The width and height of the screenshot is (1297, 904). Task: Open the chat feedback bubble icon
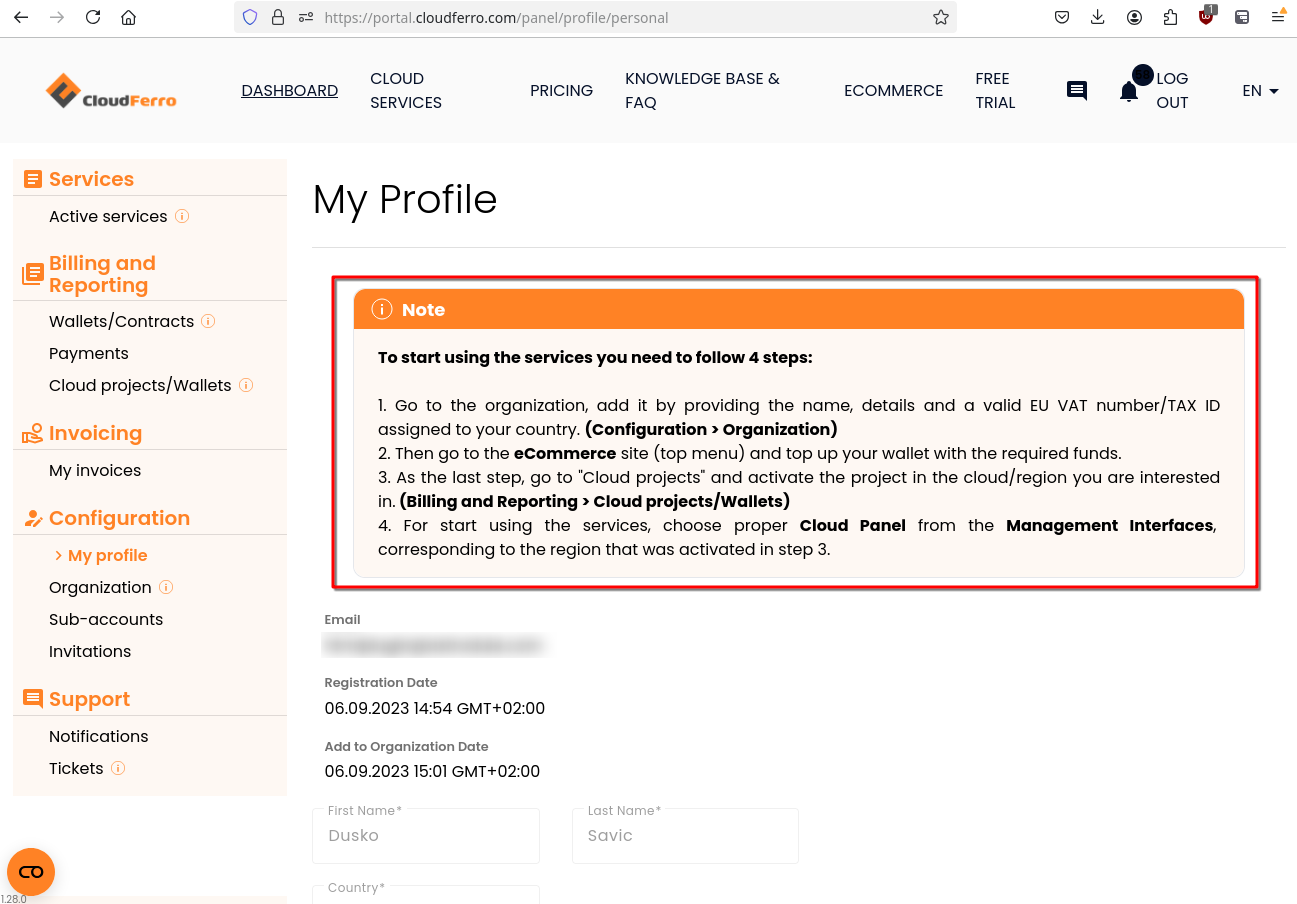(1076, 90)
